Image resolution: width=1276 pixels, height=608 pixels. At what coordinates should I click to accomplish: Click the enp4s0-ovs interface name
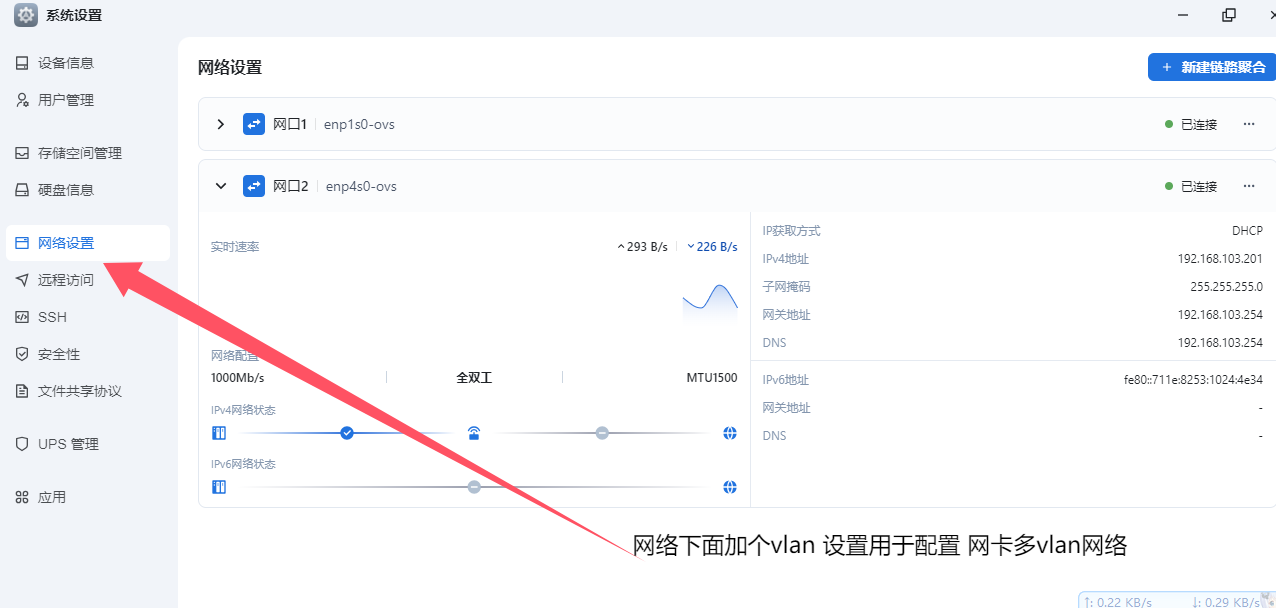click(361, 187)
